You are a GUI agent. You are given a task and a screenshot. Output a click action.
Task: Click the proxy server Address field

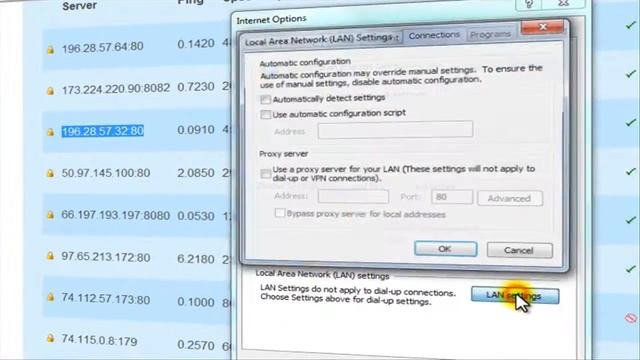353,196
